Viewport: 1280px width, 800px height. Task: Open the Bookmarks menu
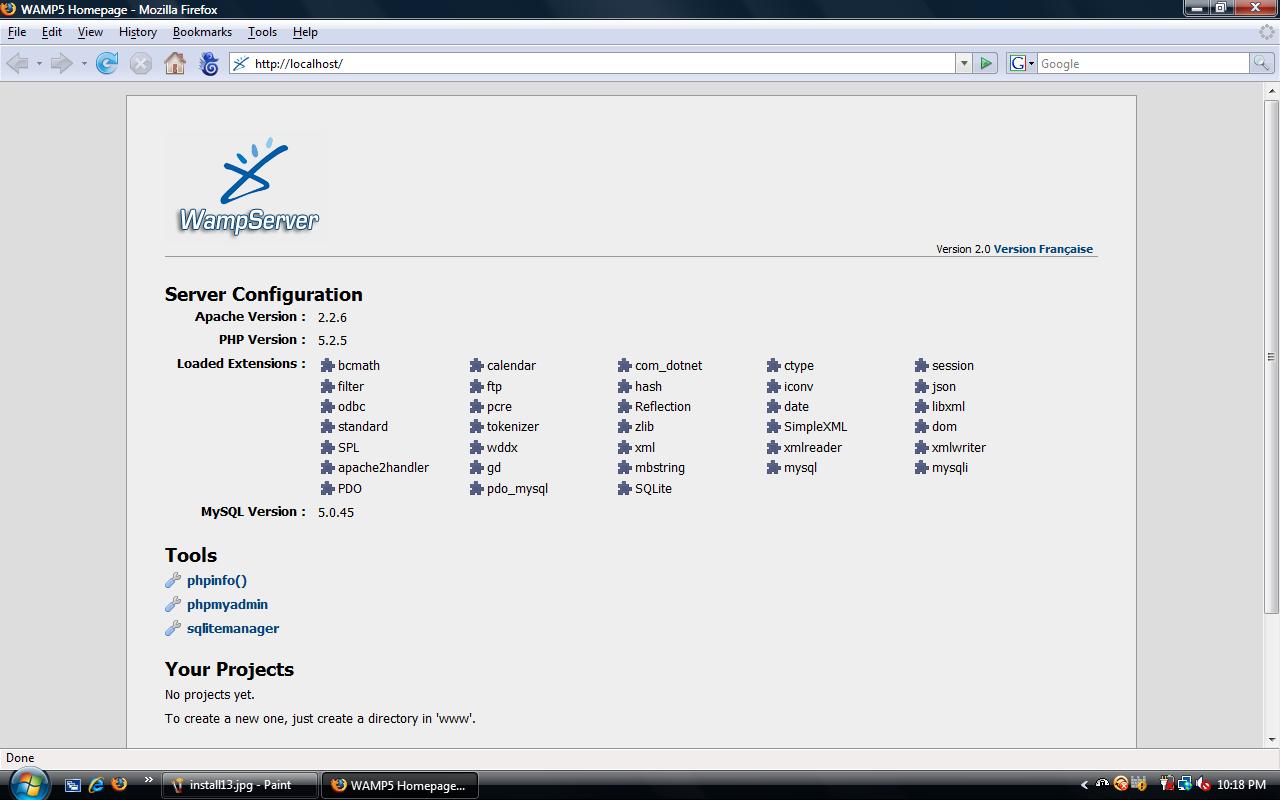click(202, 32)
